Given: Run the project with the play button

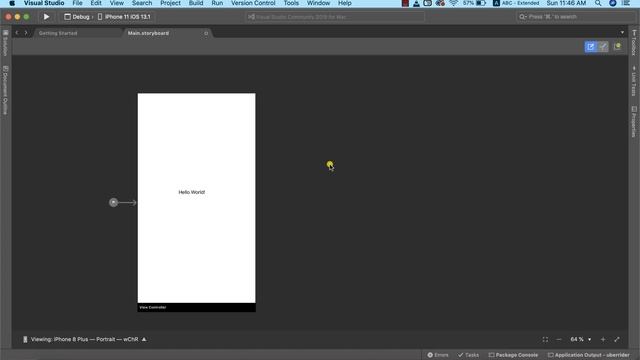Looking at the screenshot, I should [46, 17].
